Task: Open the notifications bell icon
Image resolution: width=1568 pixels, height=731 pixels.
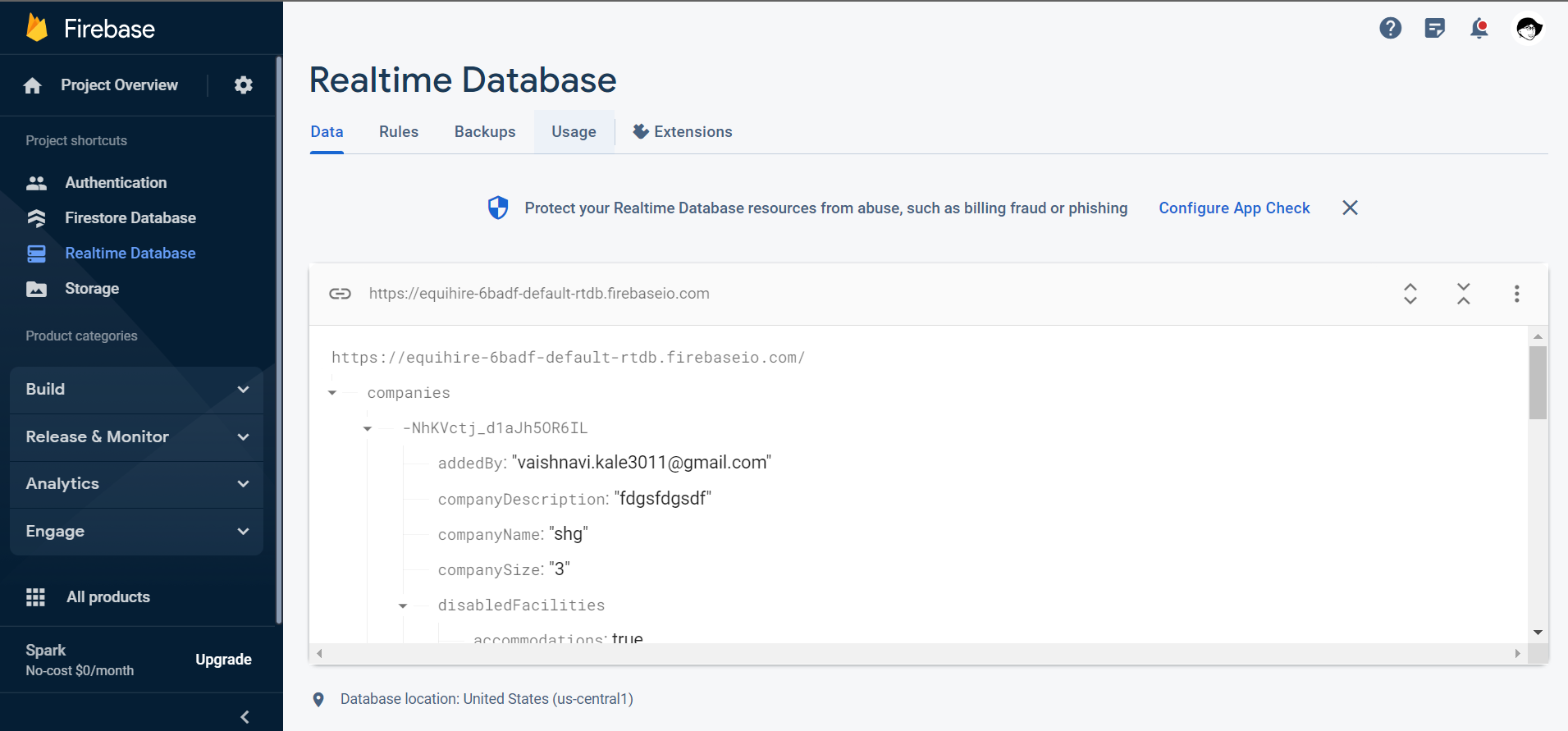Action: 1479,29
